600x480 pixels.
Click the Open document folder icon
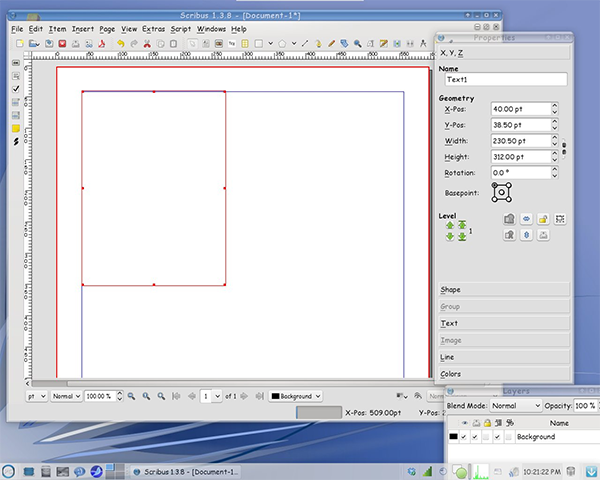pyautogui.click(x=34, y=44)
